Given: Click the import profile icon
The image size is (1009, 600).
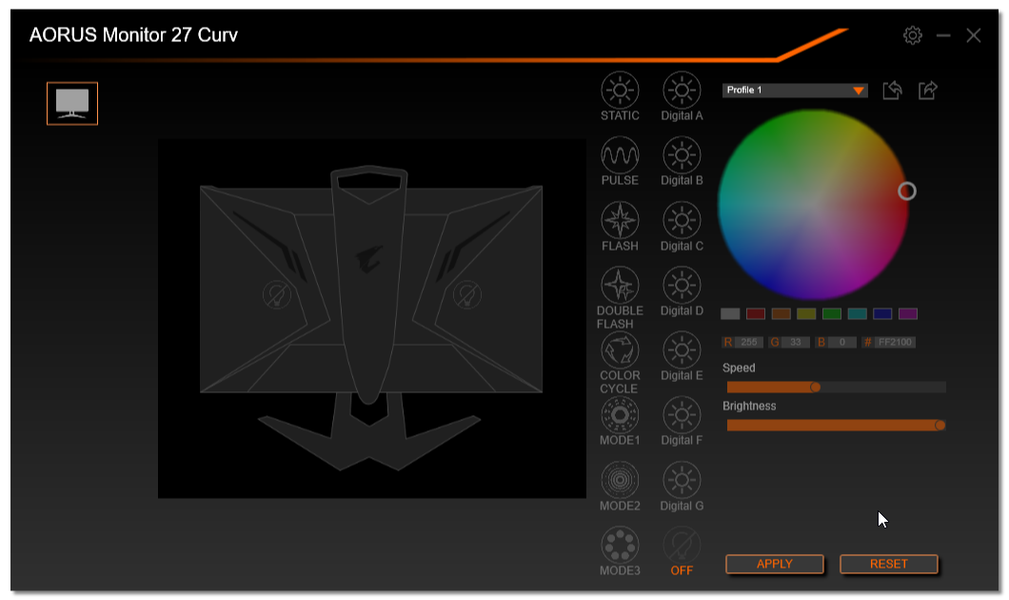Looking at the screenshot, I should (x=892, y=90).
